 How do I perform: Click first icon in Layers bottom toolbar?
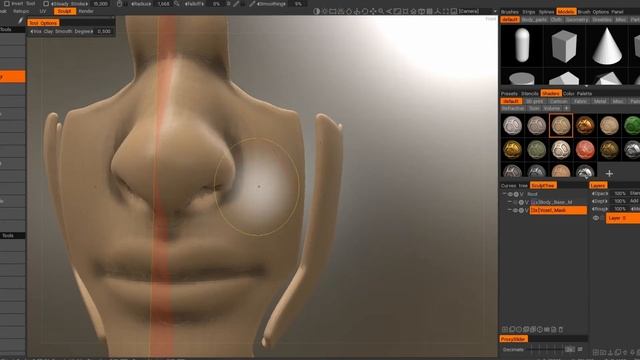pos(596,352)
